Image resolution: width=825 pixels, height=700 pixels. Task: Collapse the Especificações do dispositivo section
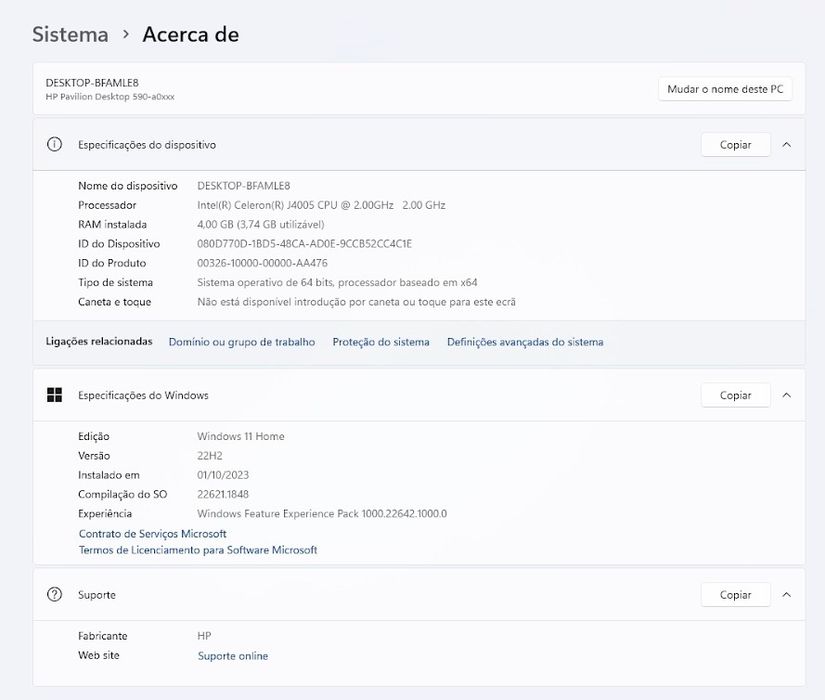pyautogui.click(x=787, y=145)
